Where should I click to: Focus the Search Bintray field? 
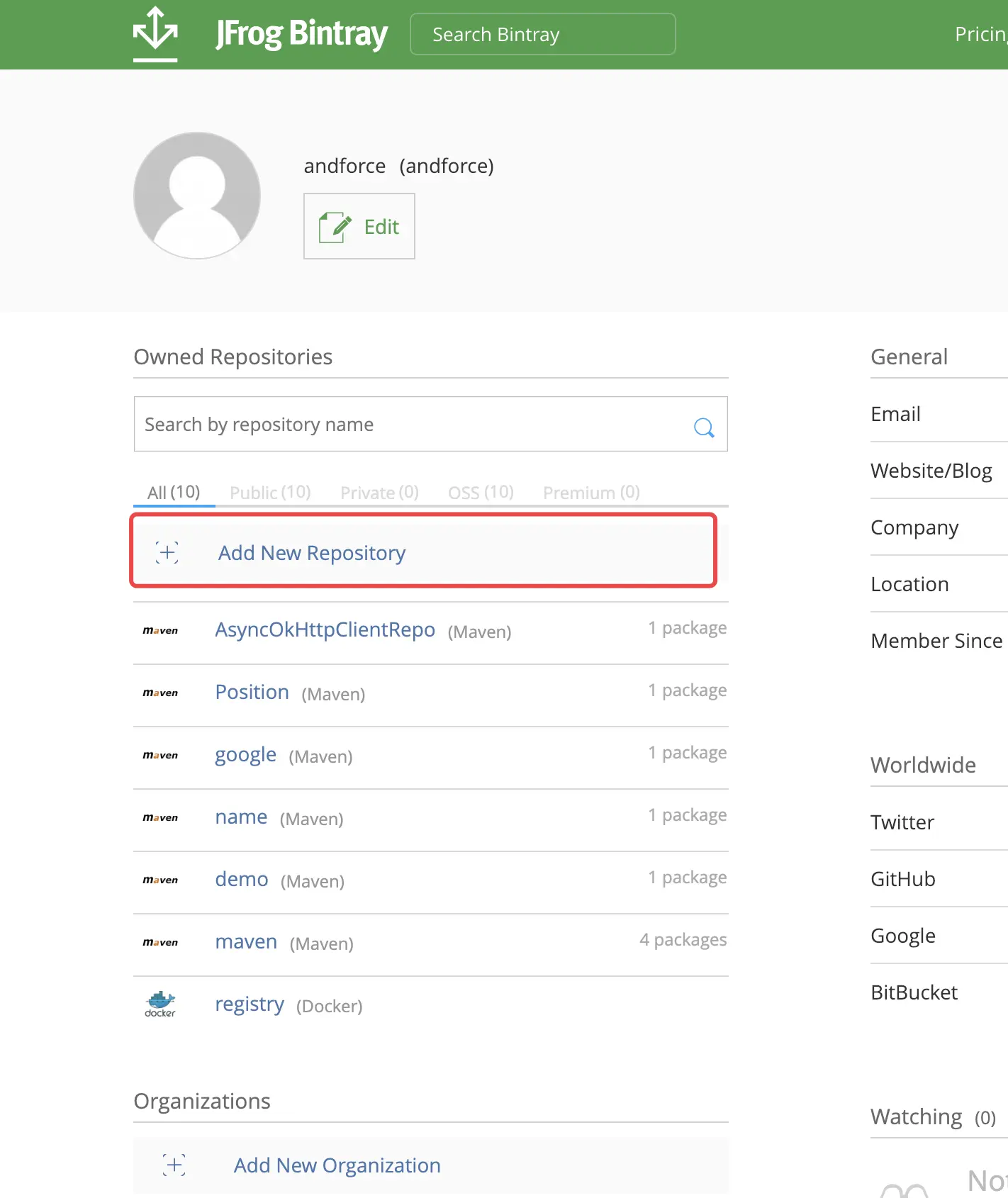click(542, 34)
